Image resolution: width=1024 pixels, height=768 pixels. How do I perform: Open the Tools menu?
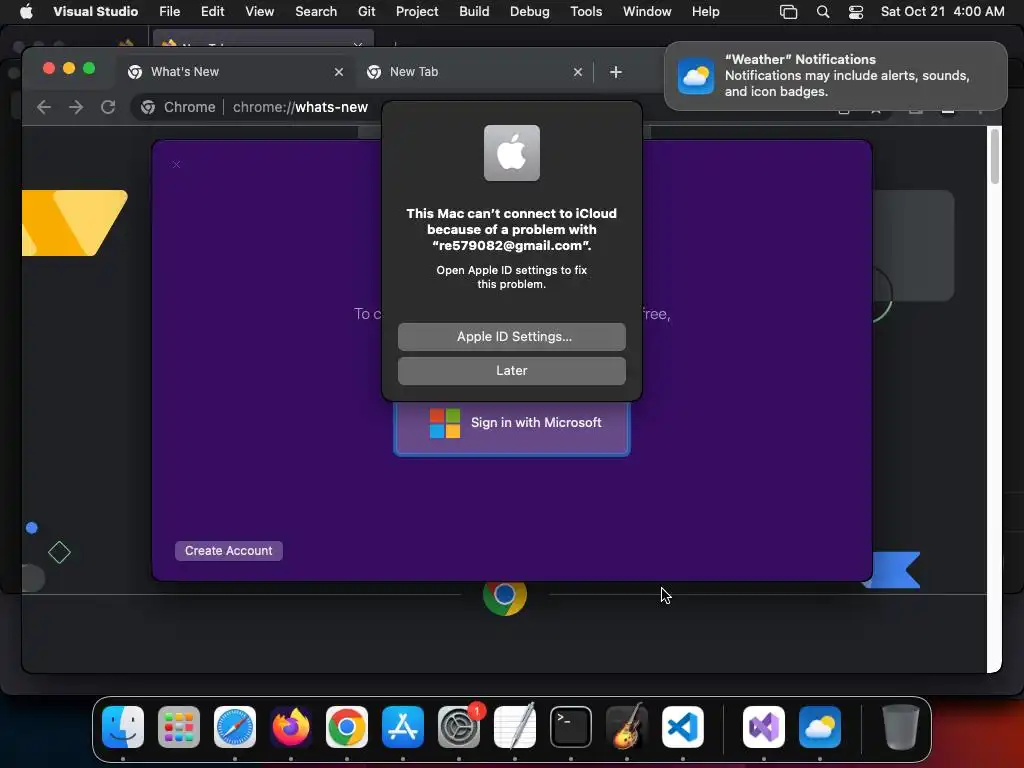pos(586,11)
